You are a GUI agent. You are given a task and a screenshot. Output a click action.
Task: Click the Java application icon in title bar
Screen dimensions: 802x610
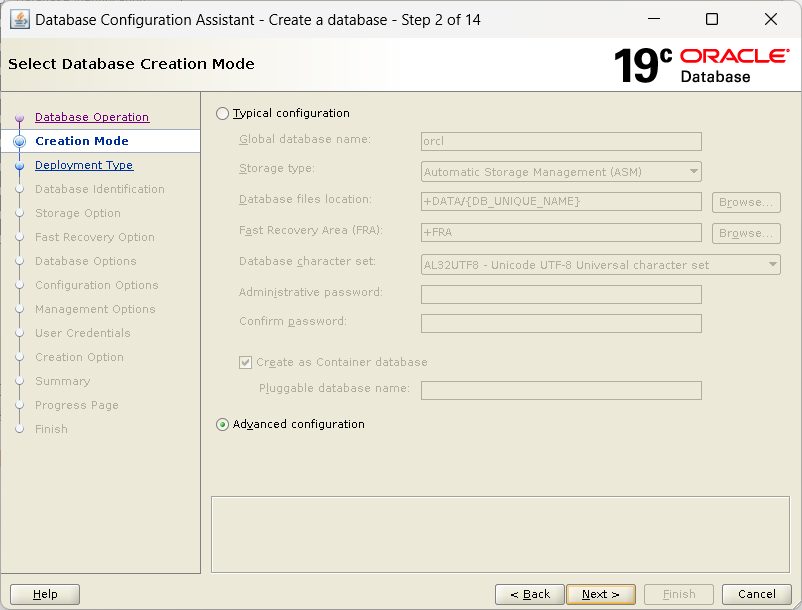19,20
